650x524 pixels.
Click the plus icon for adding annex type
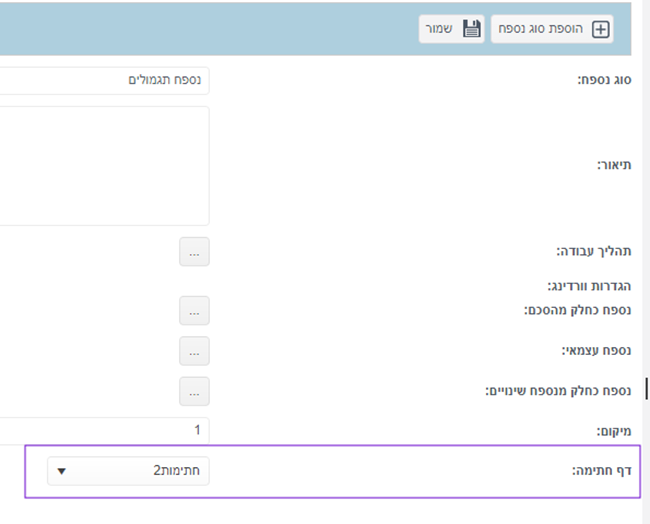pyautogui.click(x=601, y=29)
